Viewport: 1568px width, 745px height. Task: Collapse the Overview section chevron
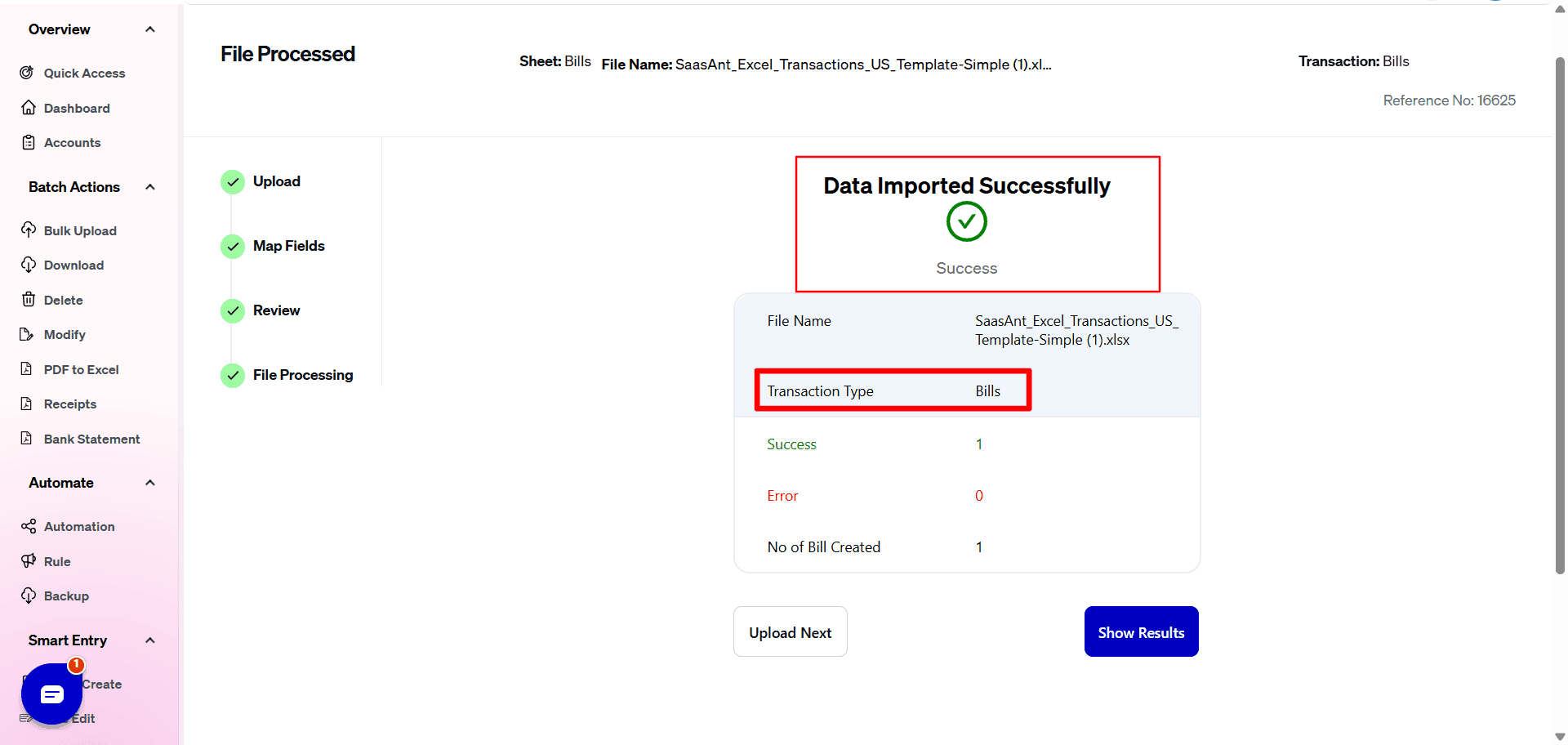[150, 29]
